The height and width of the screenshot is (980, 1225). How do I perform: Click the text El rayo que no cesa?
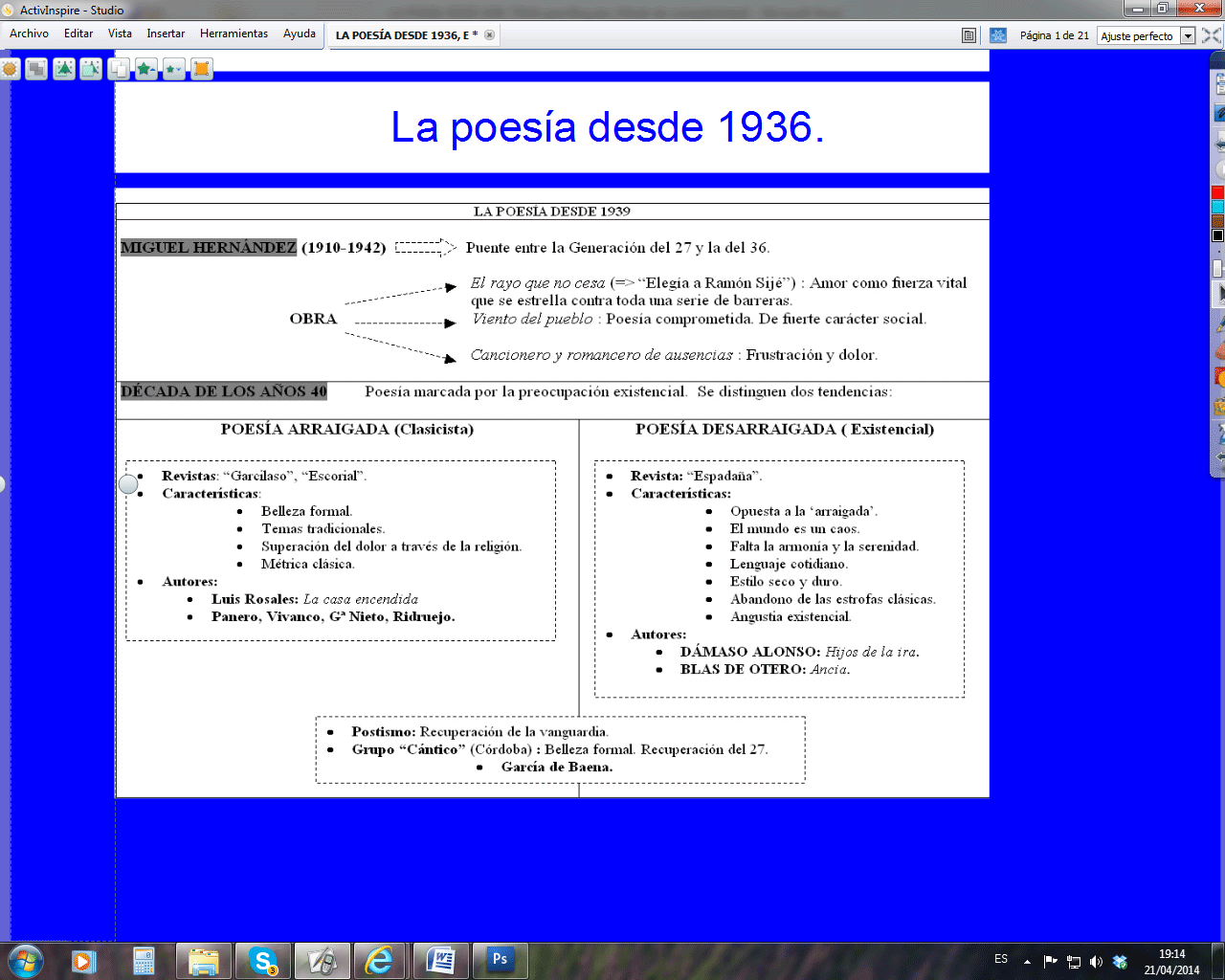click(538, 283)
